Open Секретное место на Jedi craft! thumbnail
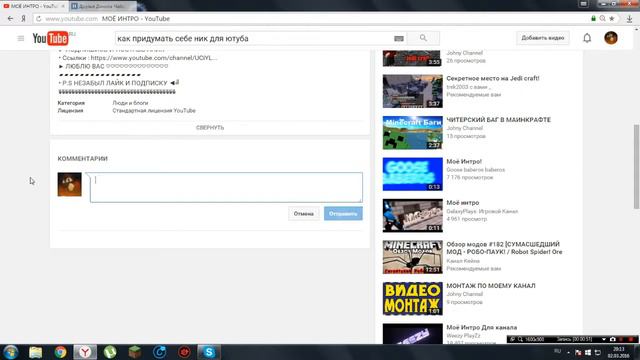 tap(413, 91)
